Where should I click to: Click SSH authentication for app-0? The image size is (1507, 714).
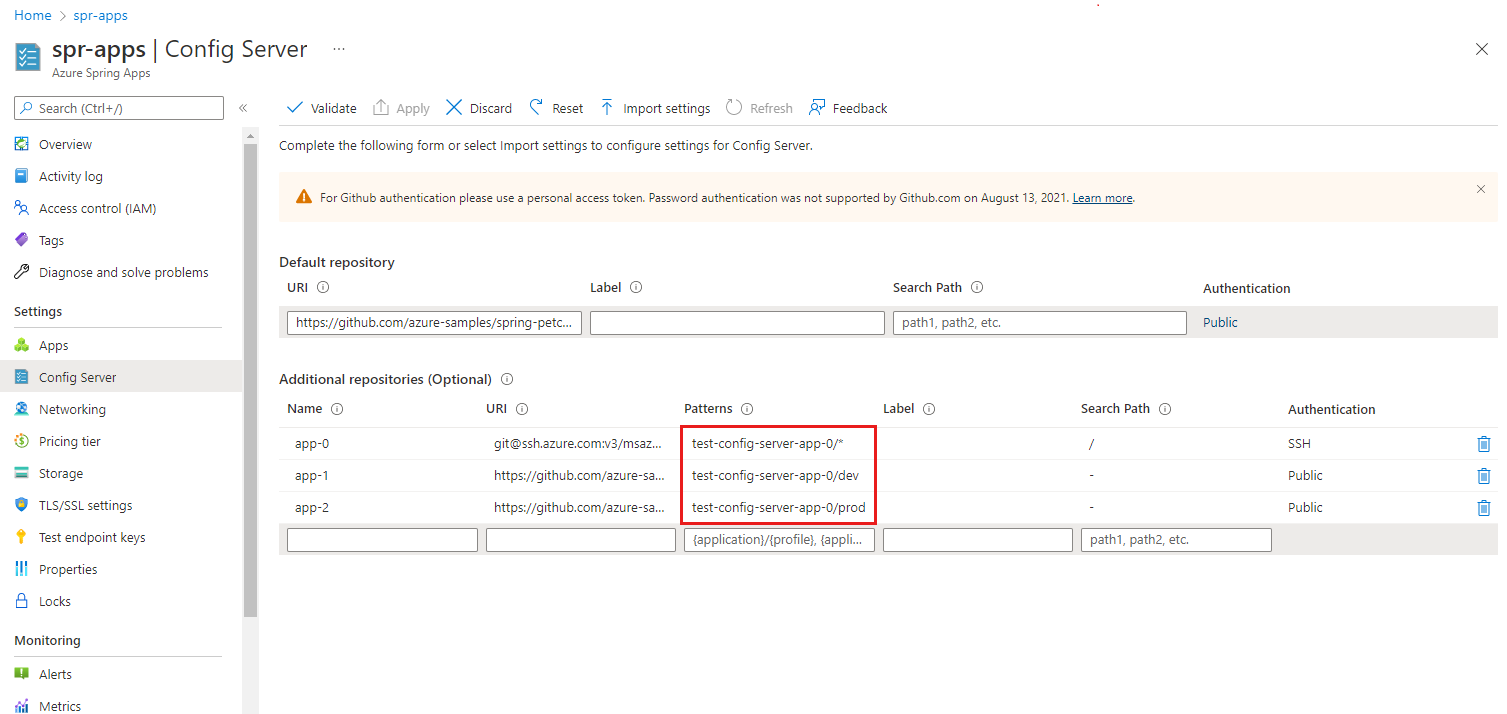pyautogui.click(x=1299, y=444)
